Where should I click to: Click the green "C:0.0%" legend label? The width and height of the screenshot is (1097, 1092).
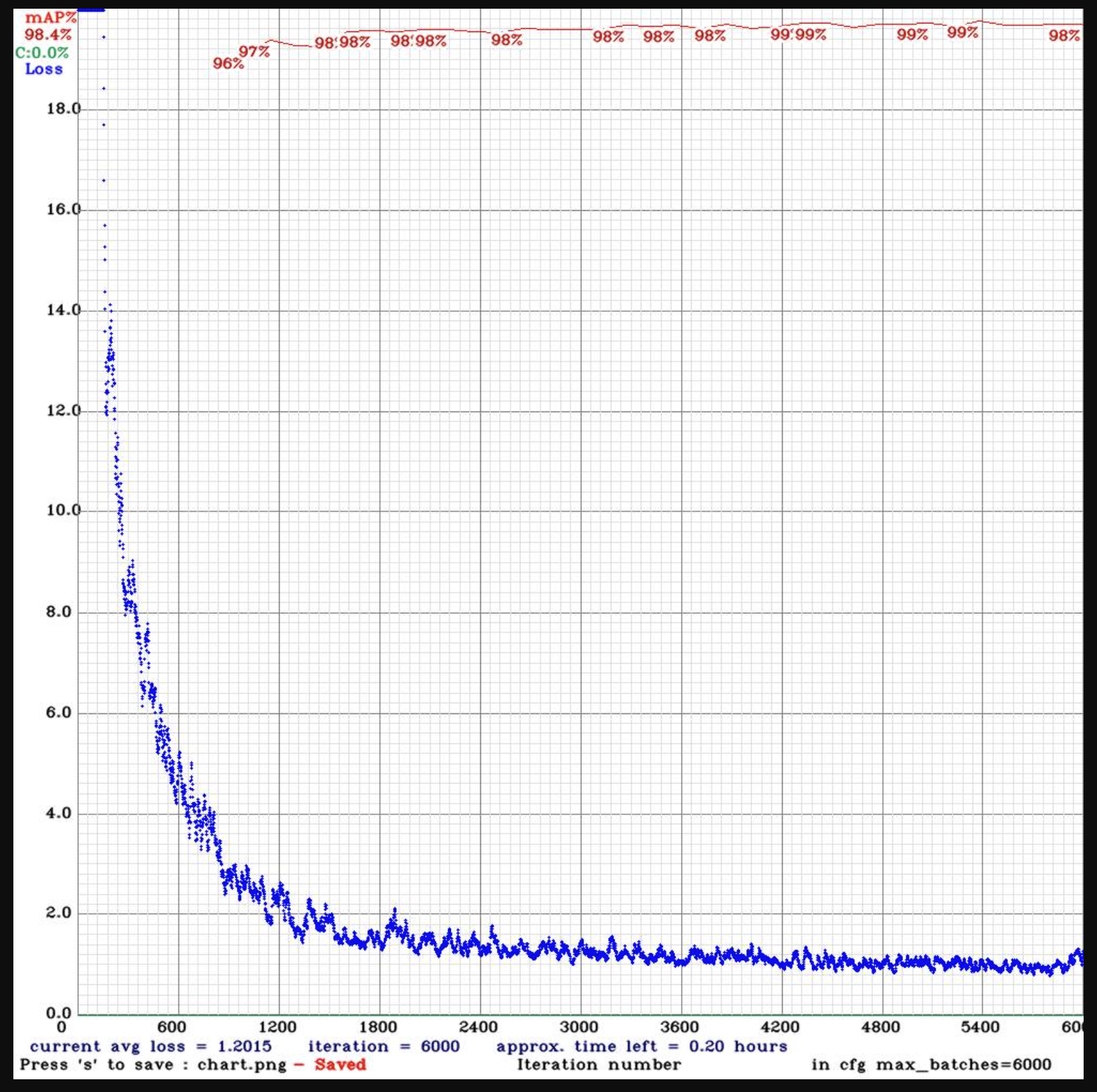pos(42,52)
